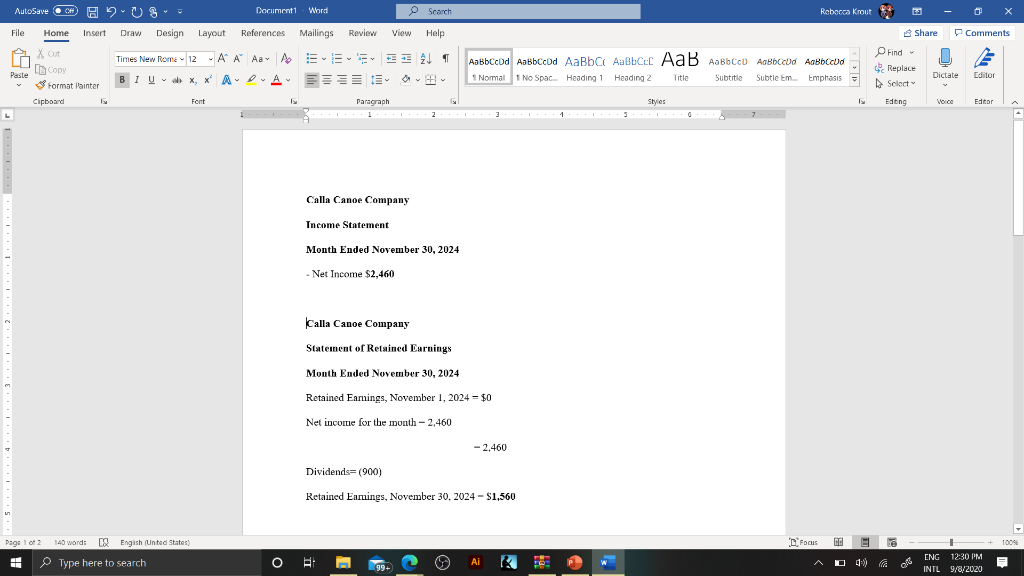Image resolution: width=1024 pixels, height=576 pixels.
Task: Expand numbering list dropdown arrow
Action: tap(349, 59)
